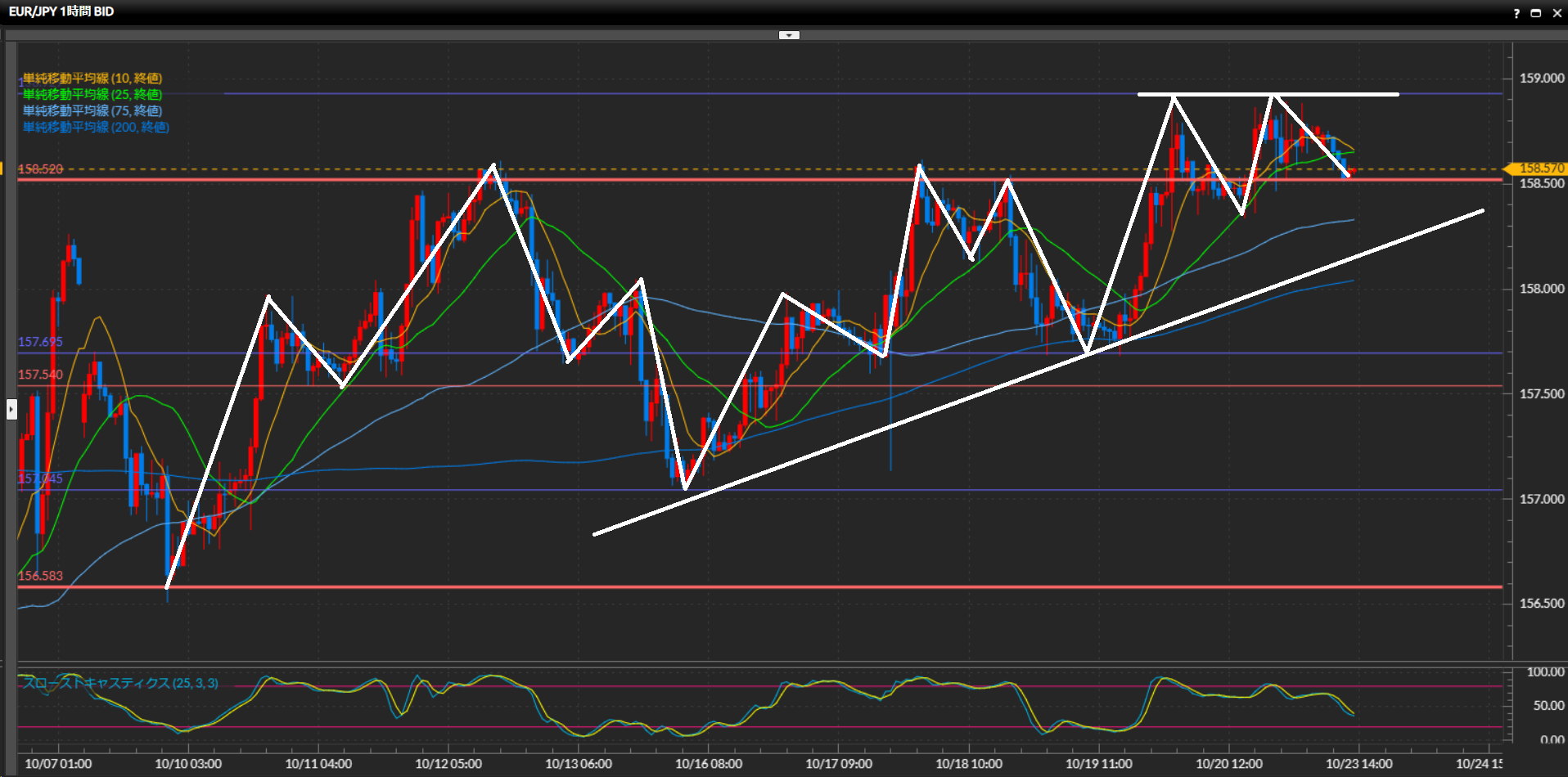Select the 25-period moving average label
Image resolution: width=1568 pixels, height=777 pixels.
[x=92, y=95]
